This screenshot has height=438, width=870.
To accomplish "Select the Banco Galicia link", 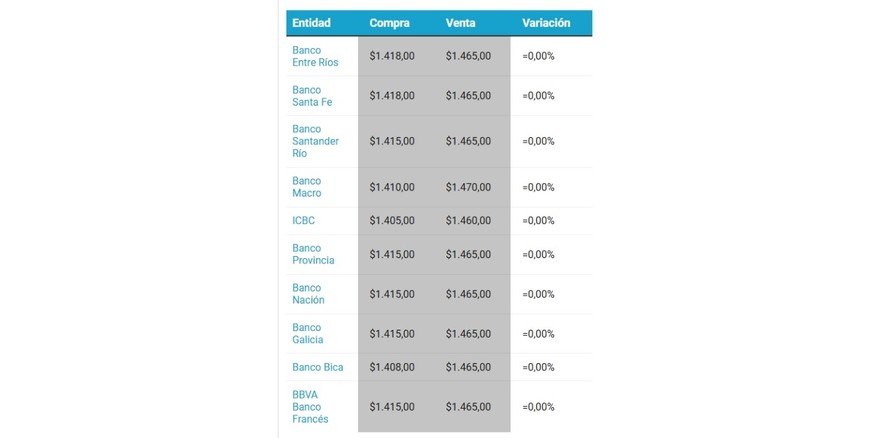I will [x=308, y=333].
